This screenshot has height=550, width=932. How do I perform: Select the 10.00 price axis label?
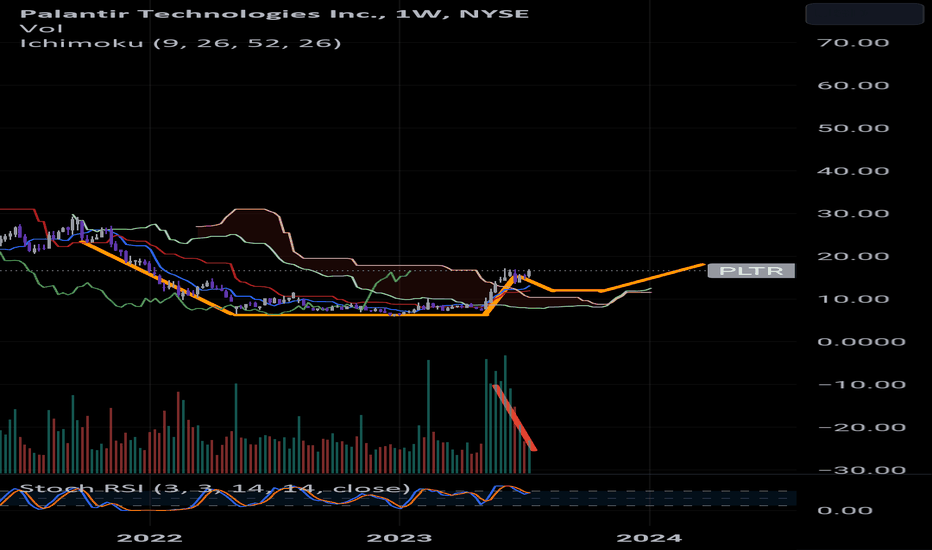853,299
